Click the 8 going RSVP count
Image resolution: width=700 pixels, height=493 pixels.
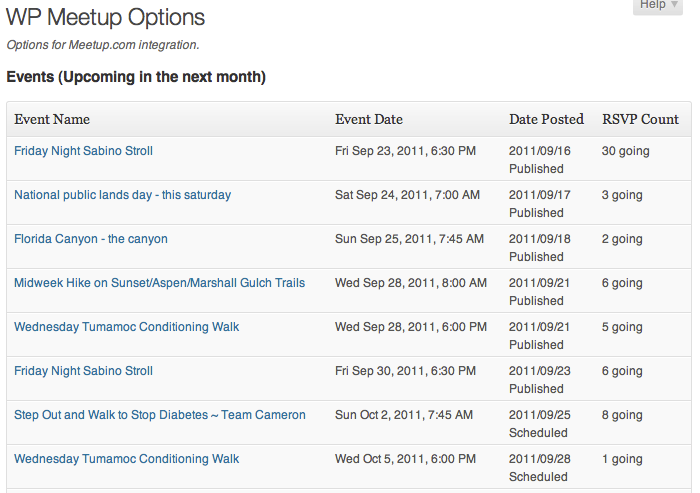(622, 415)
